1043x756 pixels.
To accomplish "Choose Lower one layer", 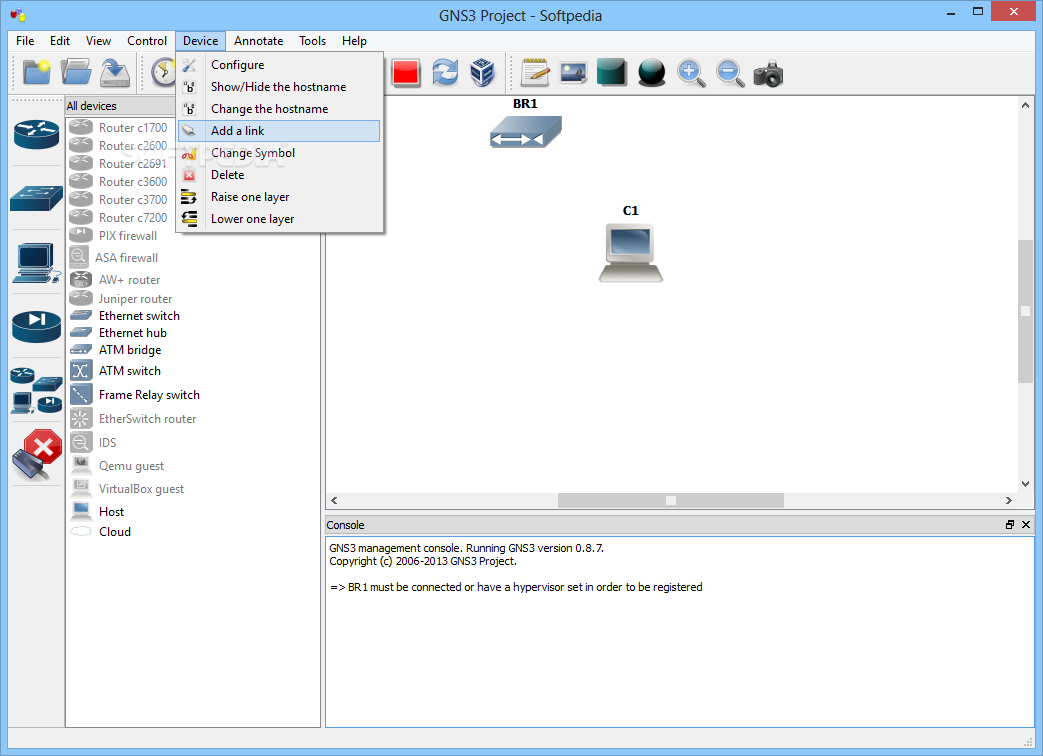I will click(x=279, y=219).
